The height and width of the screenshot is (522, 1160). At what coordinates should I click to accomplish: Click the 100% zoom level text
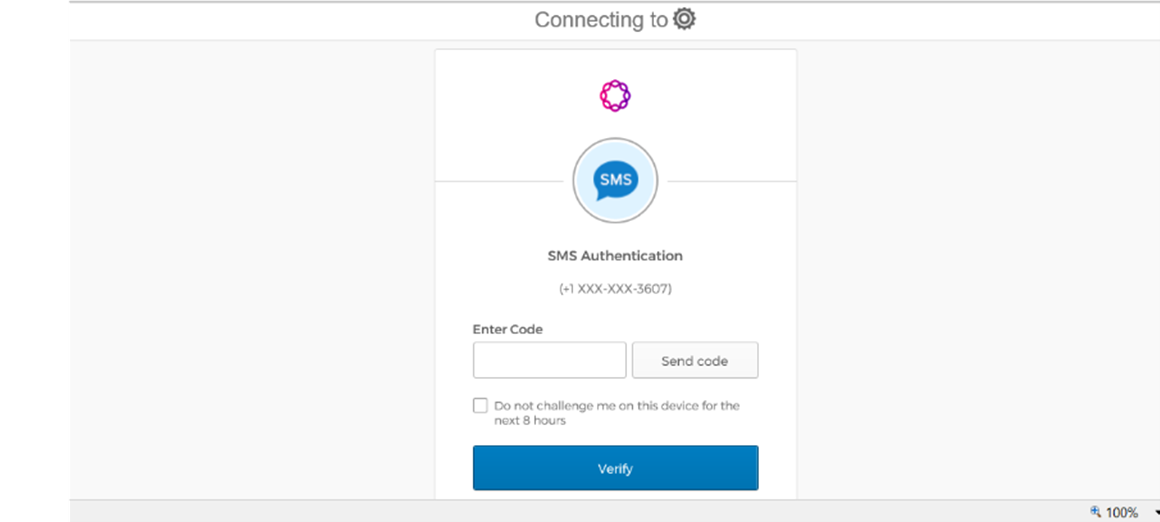(1122, 512)
